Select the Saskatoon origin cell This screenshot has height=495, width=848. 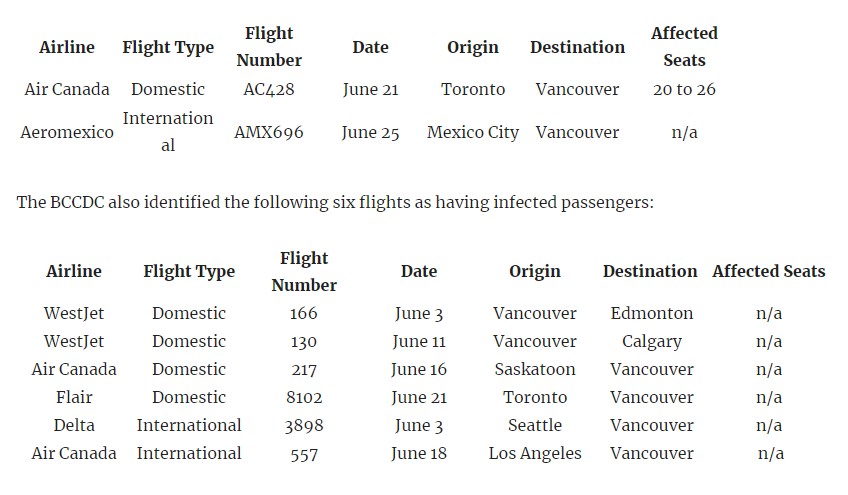click(535, 369)
